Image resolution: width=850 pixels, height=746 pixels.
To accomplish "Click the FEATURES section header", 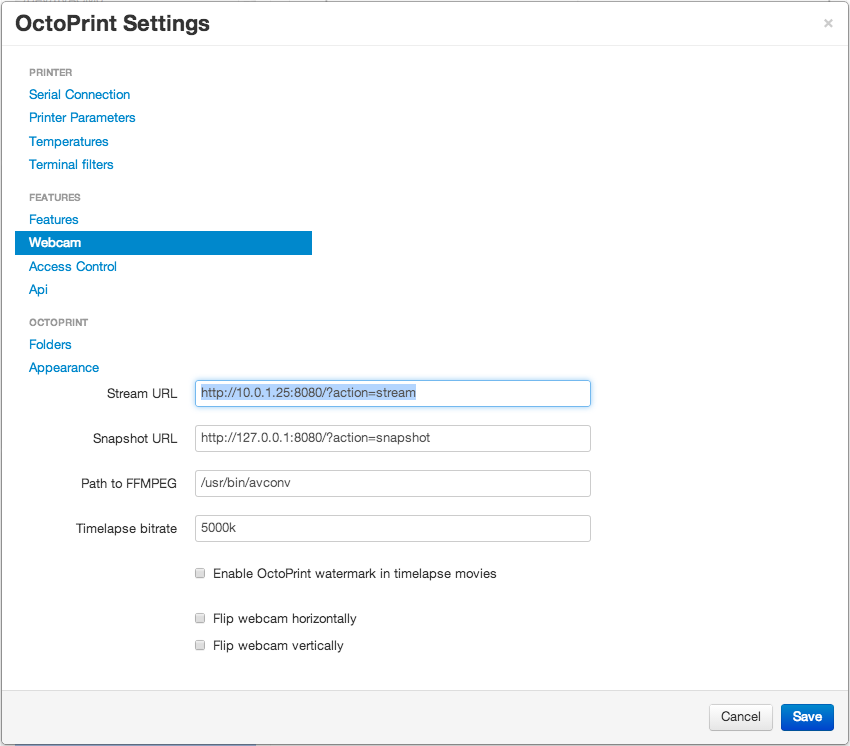I will (55, 197).
